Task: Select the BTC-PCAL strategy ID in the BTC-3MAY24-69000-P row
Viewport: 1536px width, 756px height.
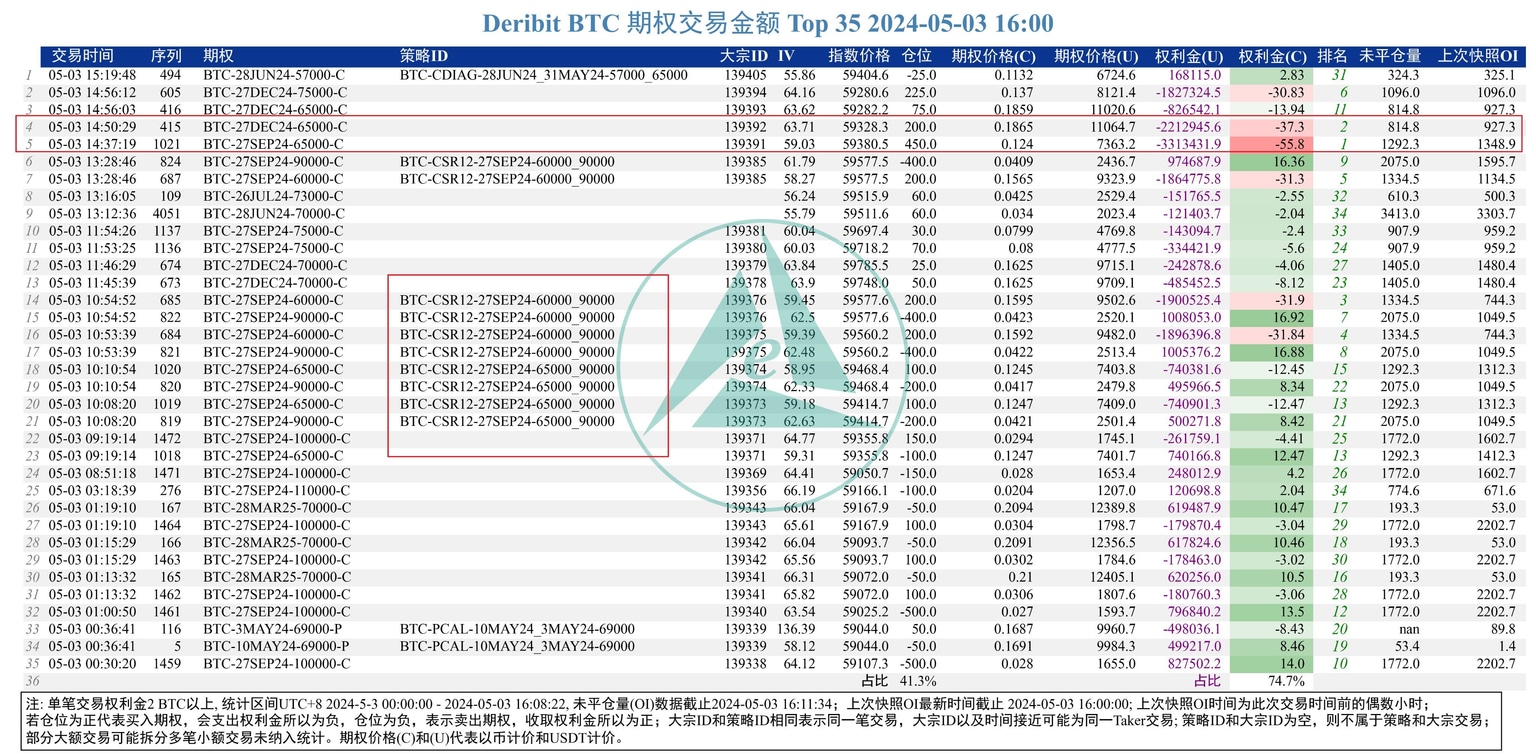Action: pyautogui.click(x=517, y=628)
